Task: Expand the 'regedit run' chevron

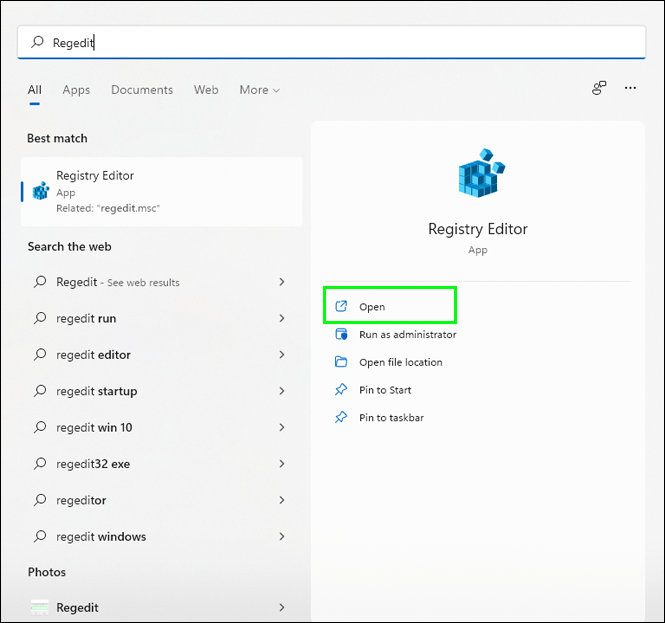Action: pyautogui.click(x=282, y=318)
